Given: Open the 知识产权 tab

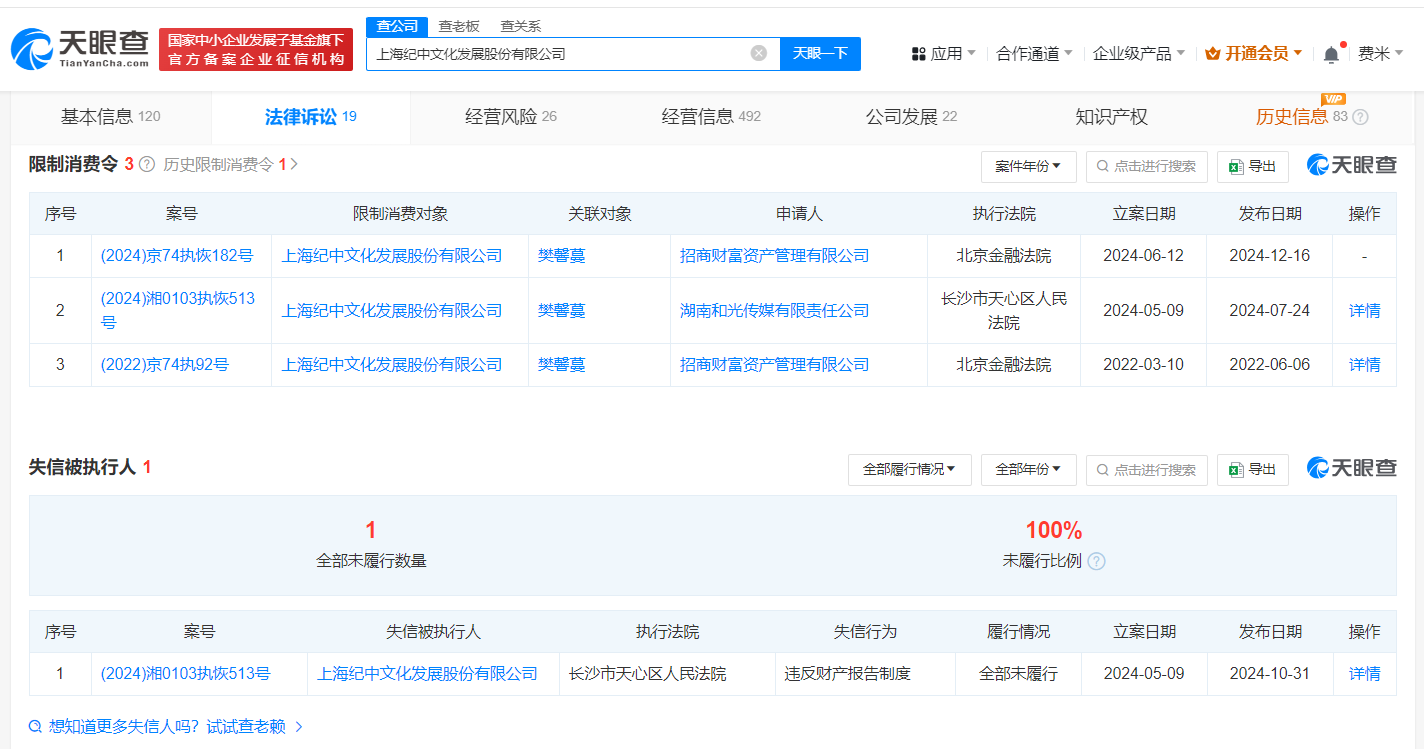Looking at the screenshot, I should pos(1111,117).
